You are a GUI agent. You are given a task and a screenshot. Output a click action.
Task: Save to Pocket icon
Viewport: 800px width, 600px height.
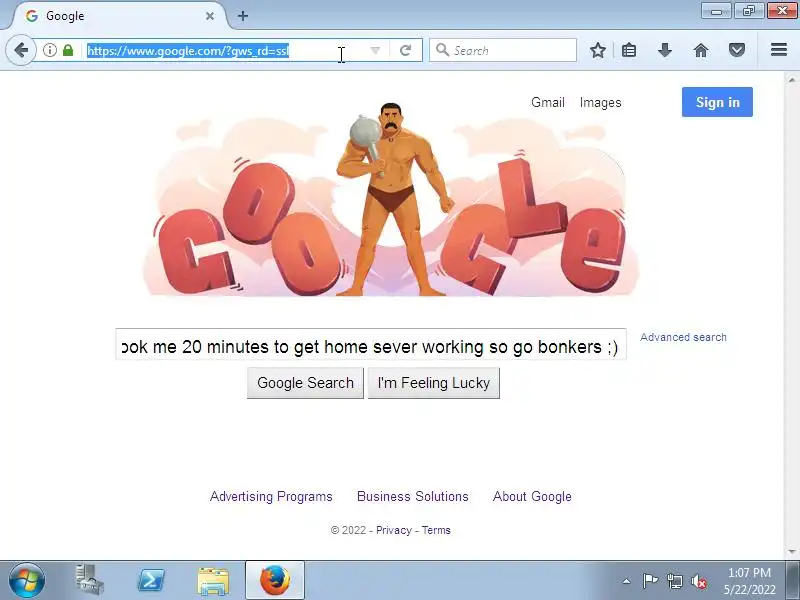point(736,50)
